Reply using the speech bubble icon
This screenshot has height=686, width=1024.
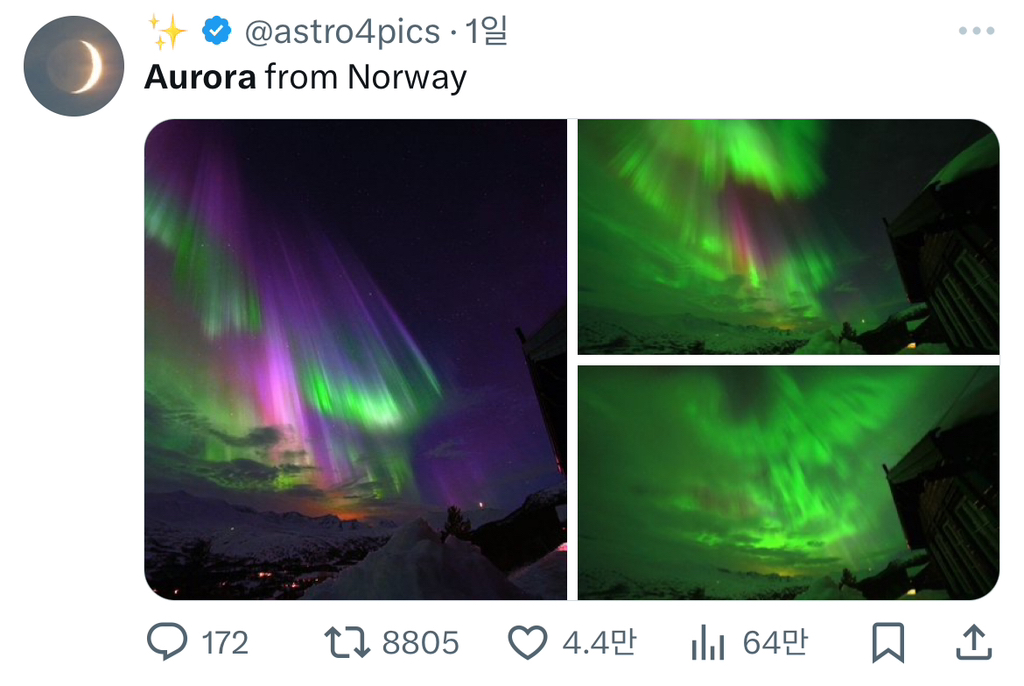point(167,642)
